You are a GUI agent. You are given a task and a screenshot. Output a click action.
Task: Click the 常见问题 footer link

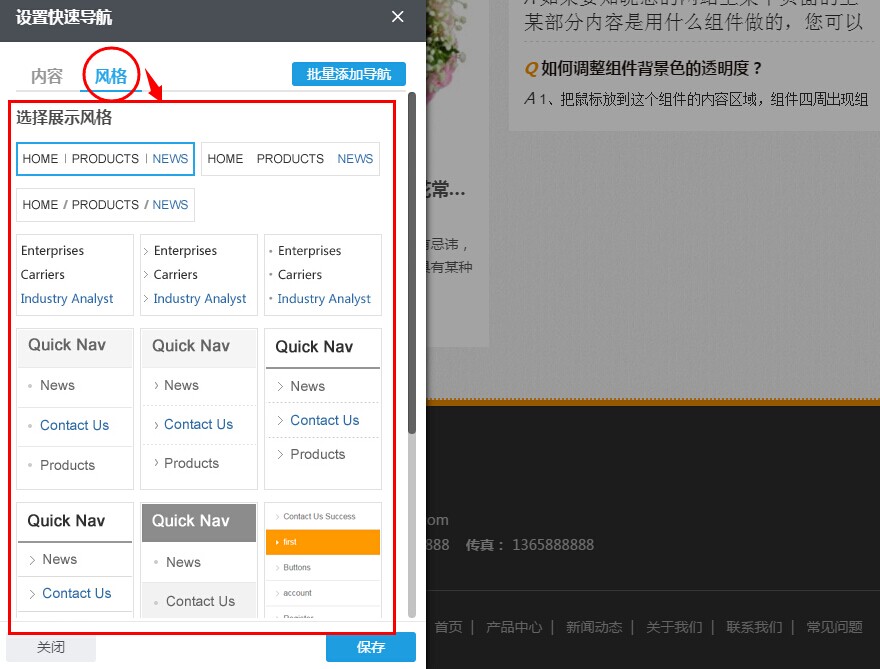click(x=834, y=627)
